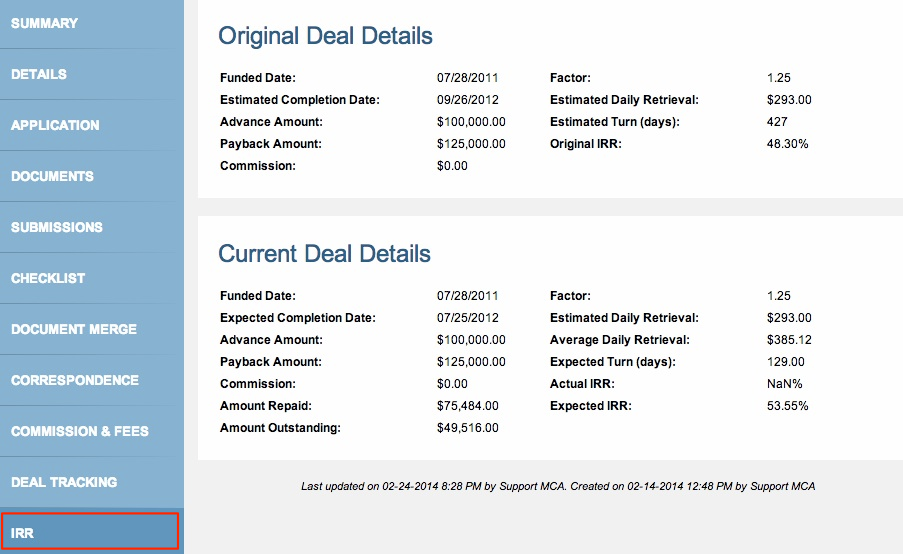Click the Estimated Completion Date label

(x=299, y=100)
